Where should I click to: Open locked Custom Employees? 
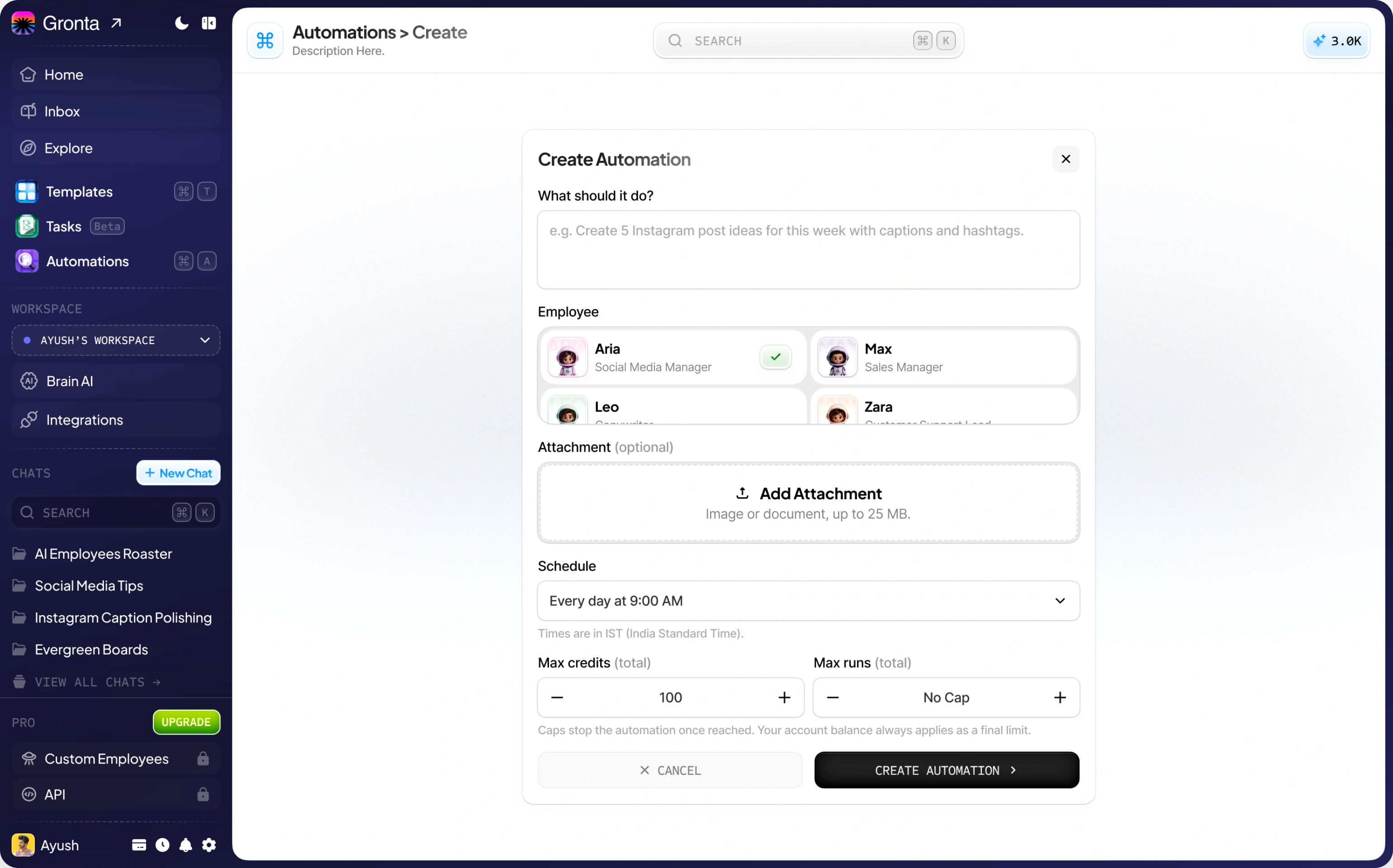point(116,759)
